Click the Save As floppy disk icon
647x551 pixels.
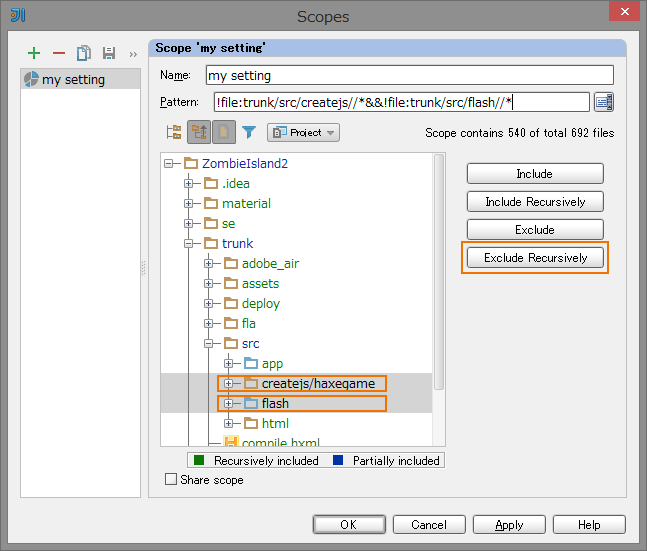click(x=108, y=53)
